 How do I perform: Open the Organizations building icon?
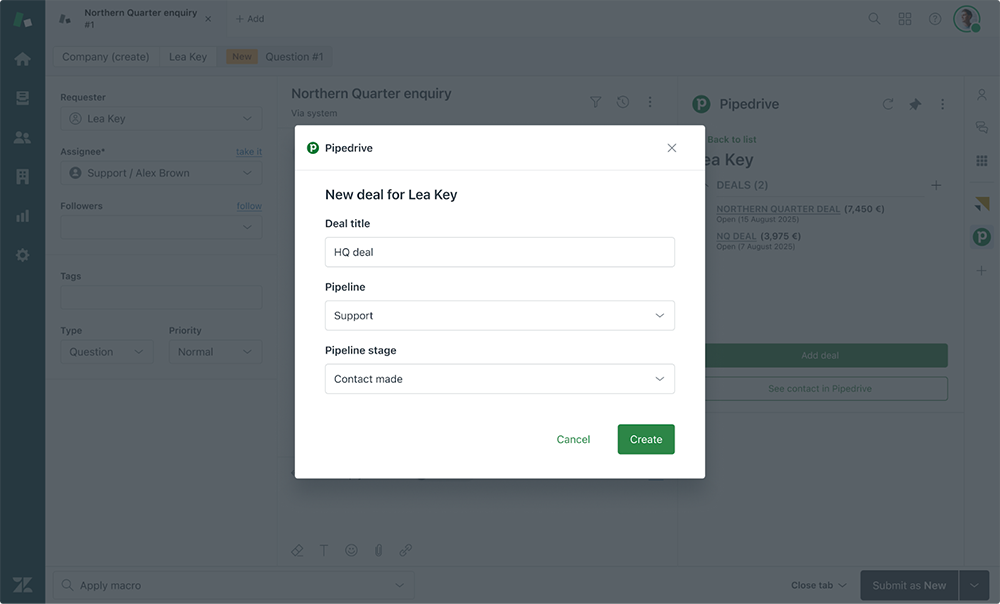(22, 177)
